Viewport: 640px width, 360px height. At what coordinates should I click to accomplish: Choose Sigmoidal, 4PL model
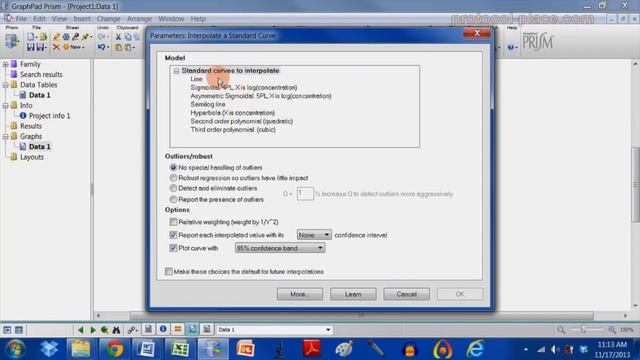click(x=244, y=88)
